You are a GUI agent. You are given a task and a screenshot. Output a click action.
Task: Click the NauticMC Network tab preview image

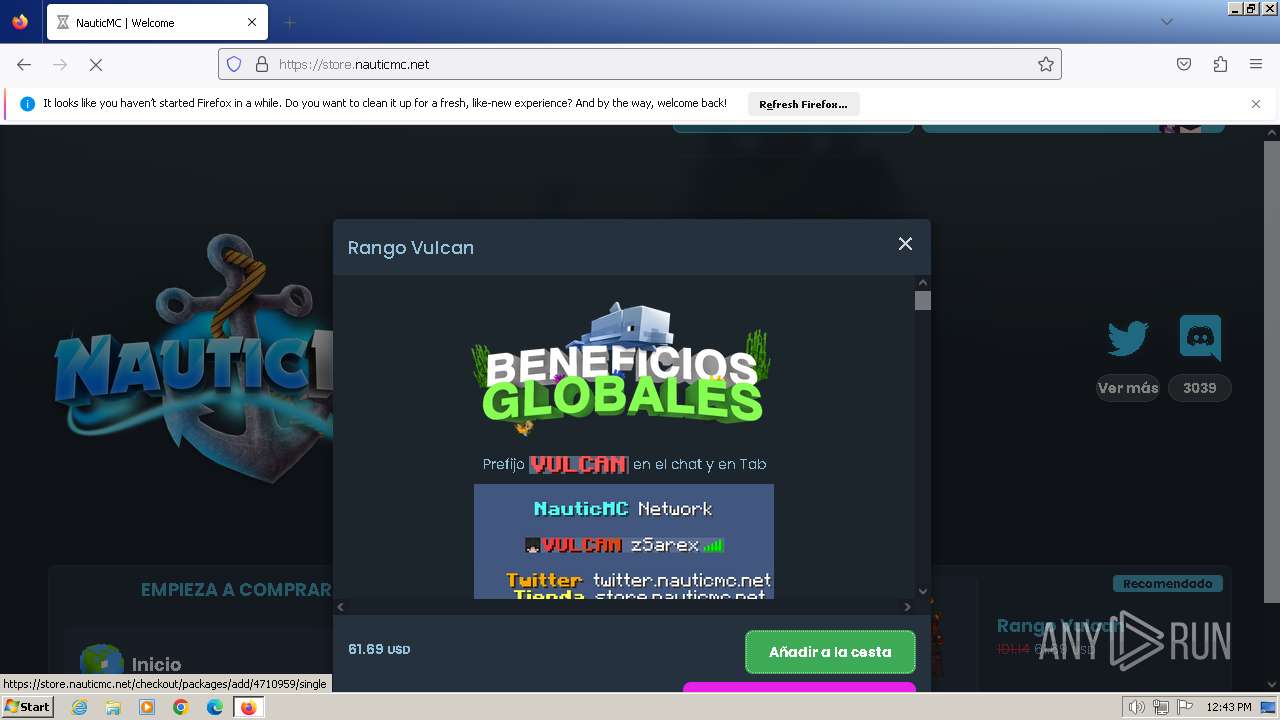click(x=624, y=541)
